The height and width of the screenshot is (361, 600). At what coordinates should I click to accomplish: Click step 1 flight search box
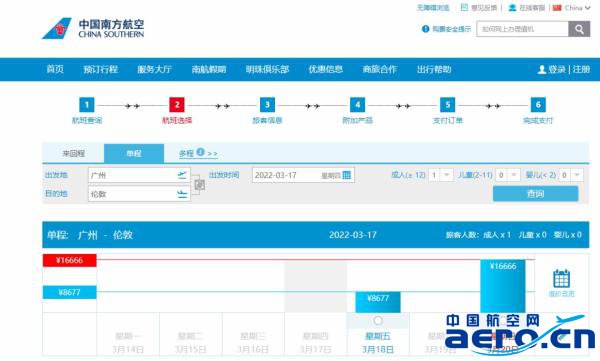pos(87,105)
